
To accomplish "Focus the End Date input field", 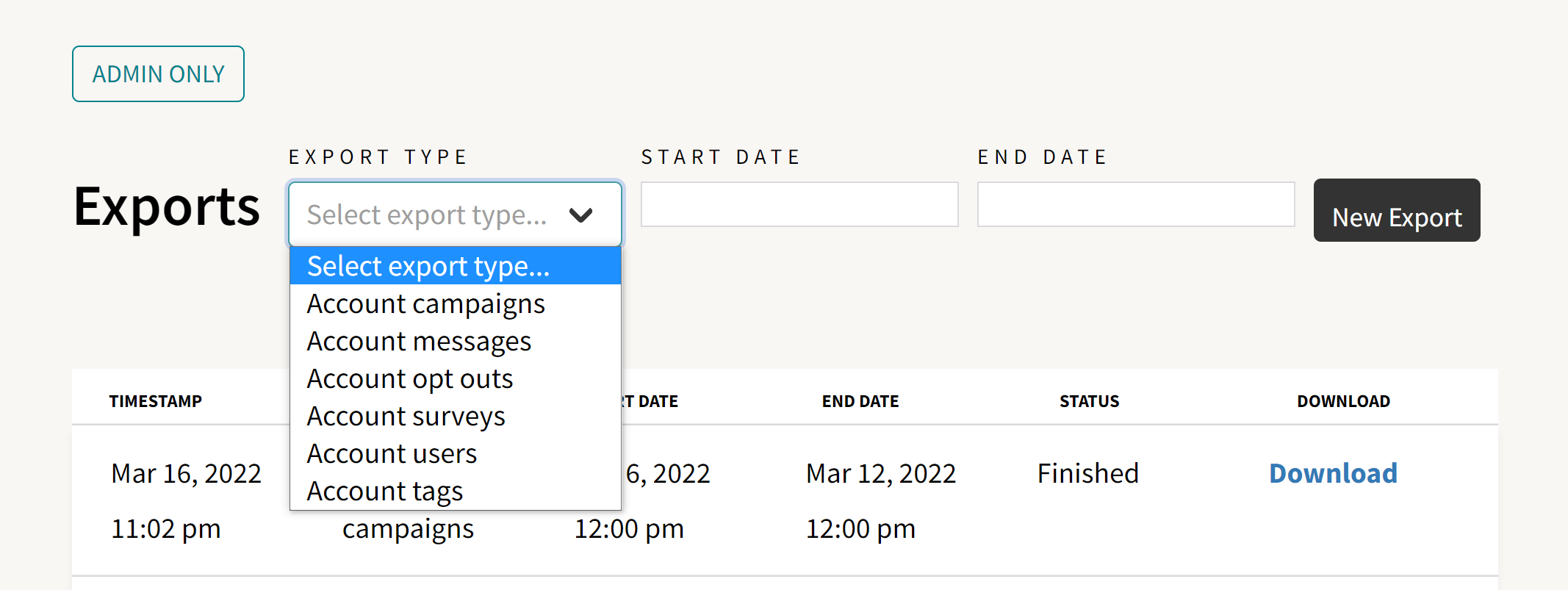I will tap(1135, 204).
